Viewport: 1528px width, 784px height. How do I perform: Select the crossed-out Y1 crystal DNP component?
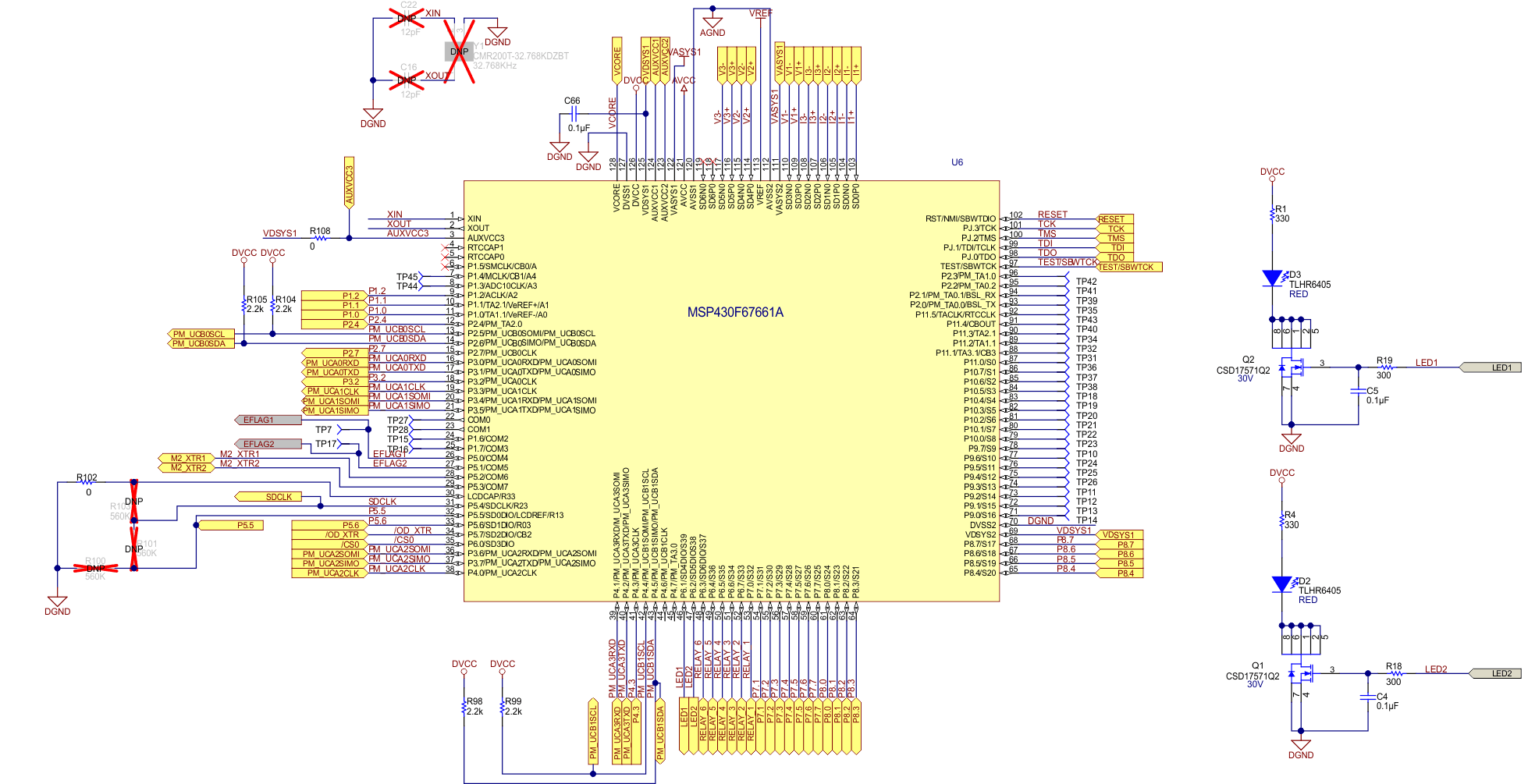460,51
